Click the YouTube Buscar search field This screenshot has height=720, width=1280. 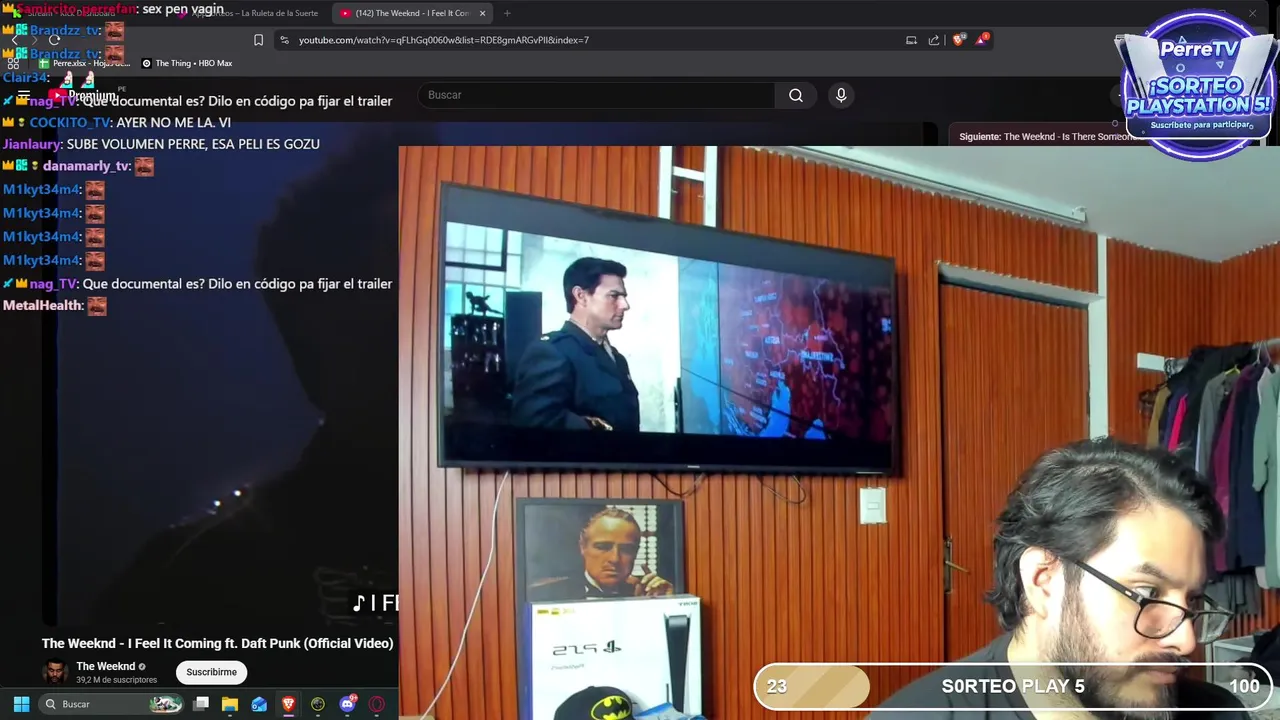click(597, 95)
